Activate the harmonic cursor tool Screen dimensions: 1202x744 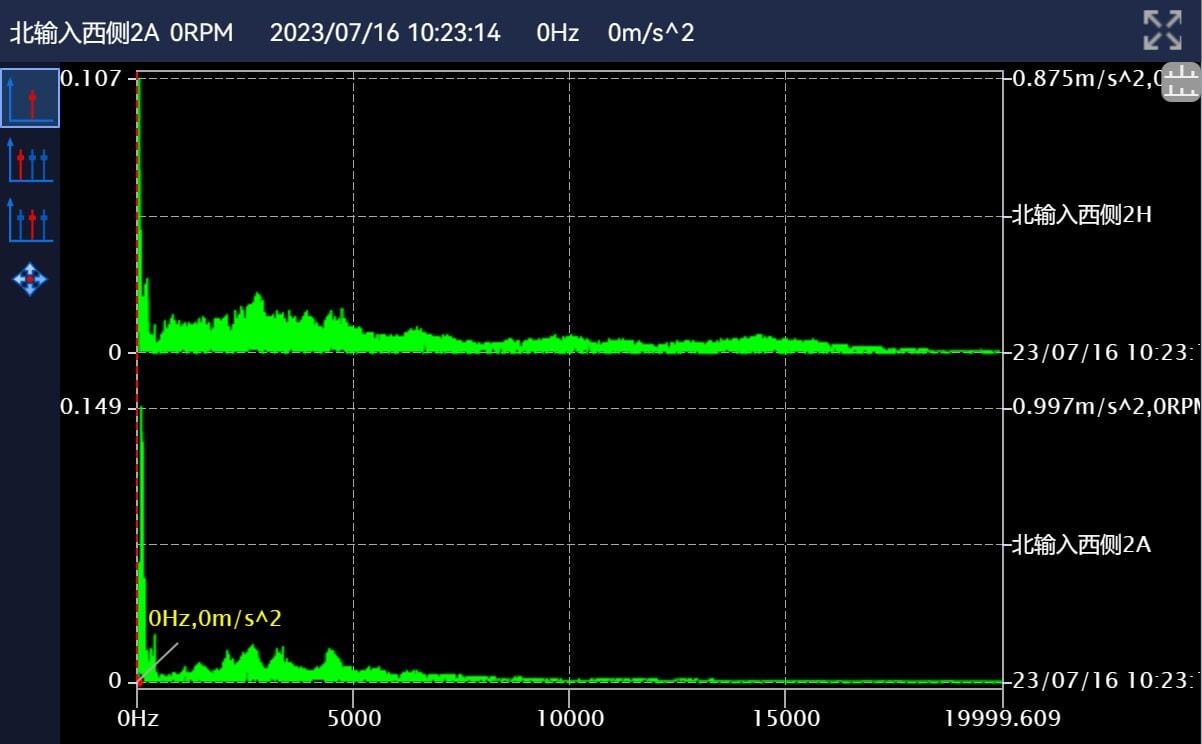tap(30, 161)
